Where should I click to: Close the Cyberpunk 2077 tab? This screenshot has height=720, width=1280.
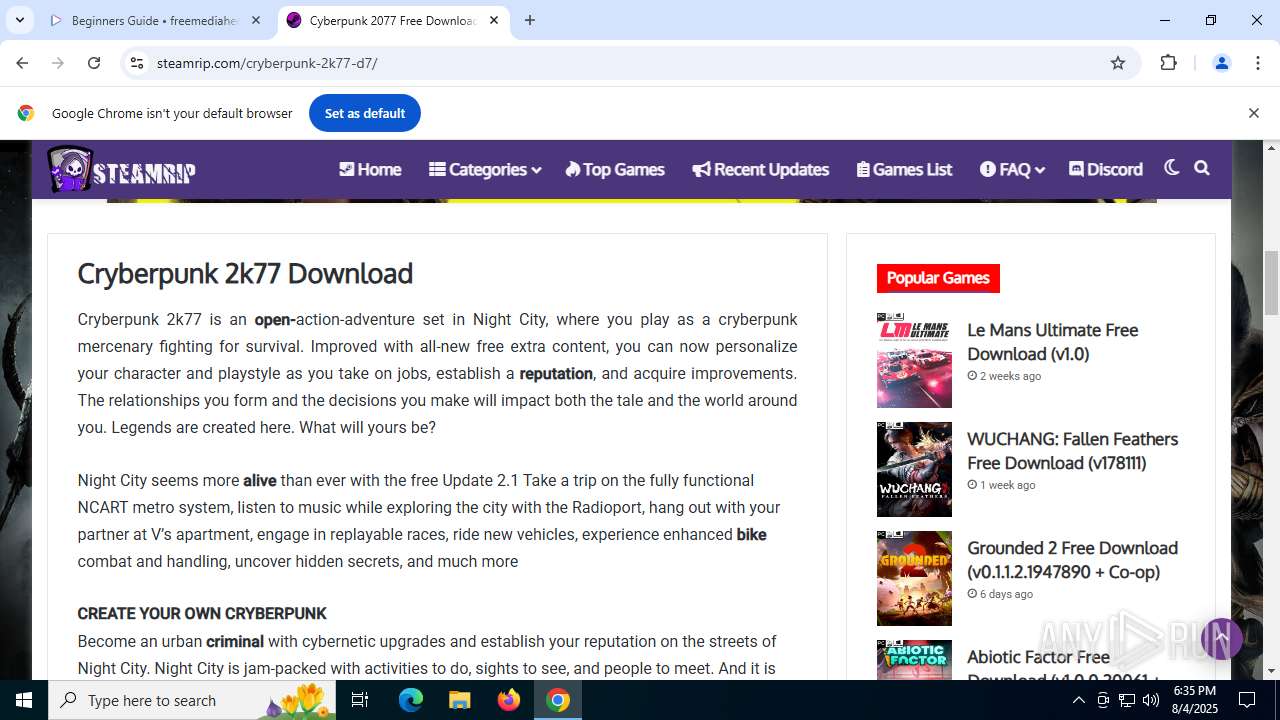point(494,20)
